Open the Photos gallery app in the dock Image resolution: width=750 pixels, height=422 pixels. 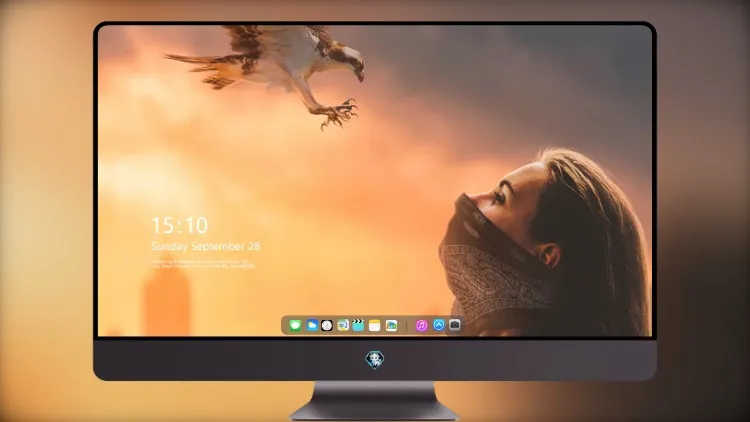point(391,325)
